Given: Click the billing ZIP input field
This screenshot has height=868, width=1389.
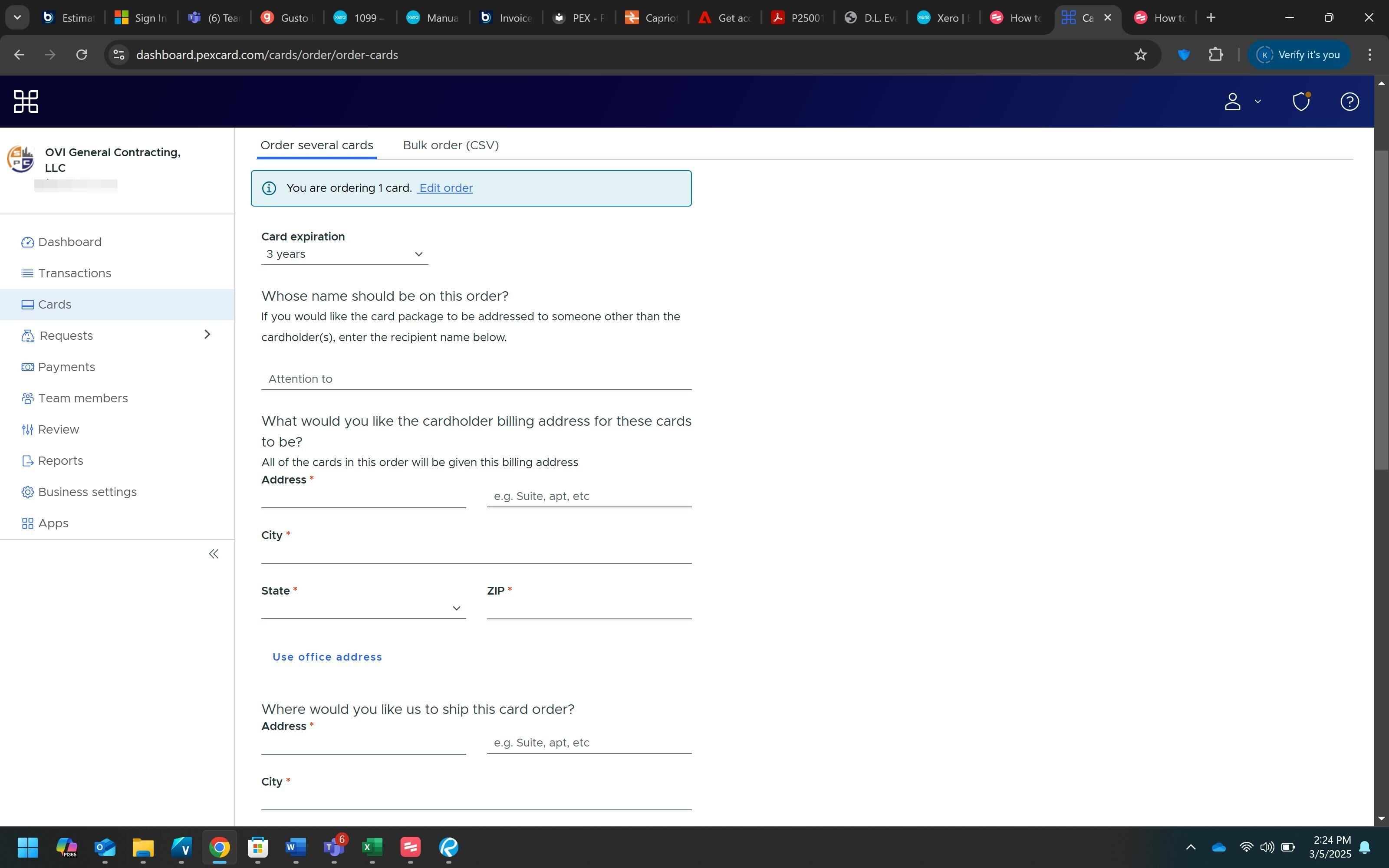Looking at the screenshot, I should point(588,608).
